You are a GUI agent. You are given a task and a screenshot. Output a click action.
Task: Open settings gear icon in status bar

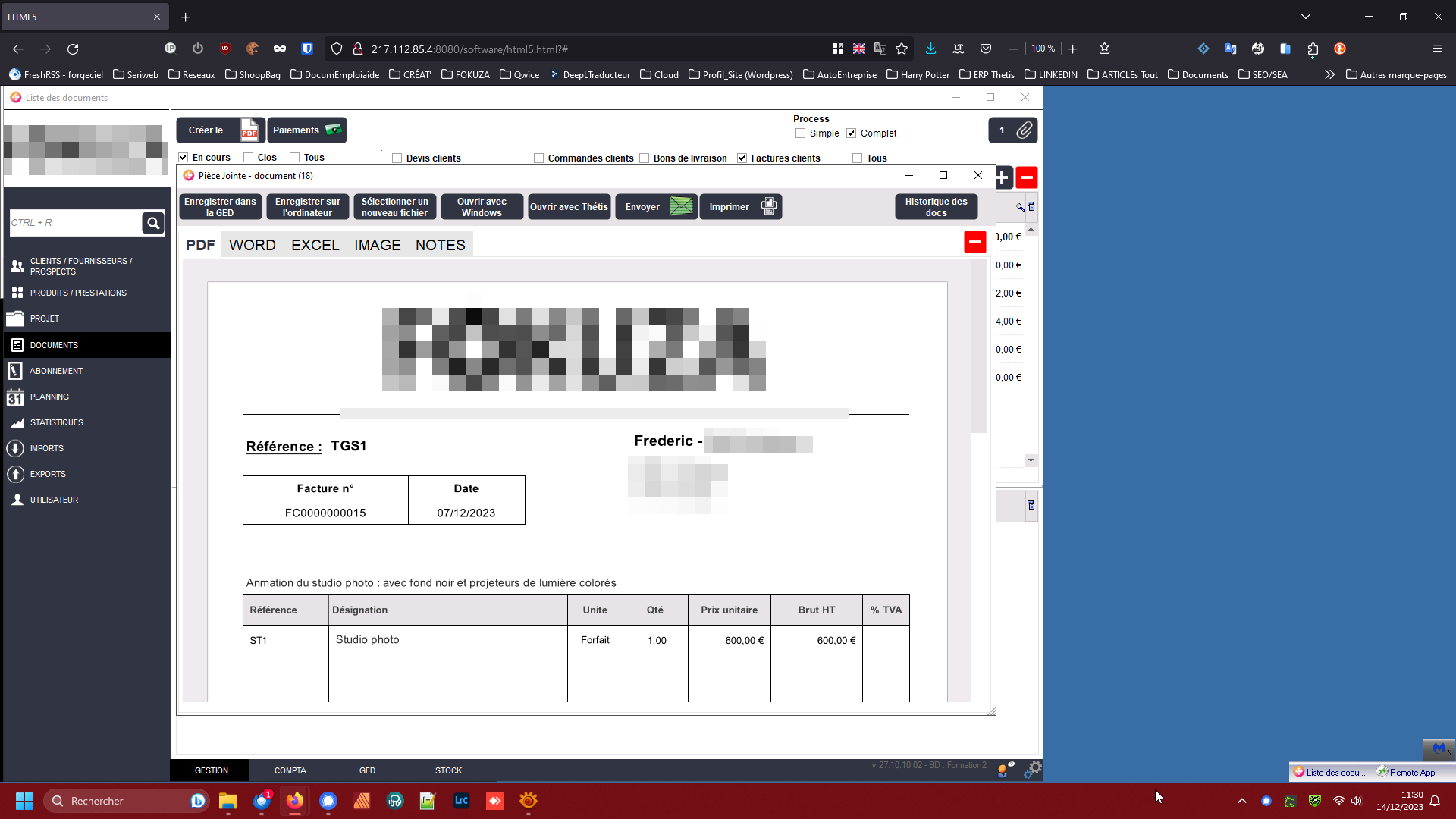[1033, 770]
